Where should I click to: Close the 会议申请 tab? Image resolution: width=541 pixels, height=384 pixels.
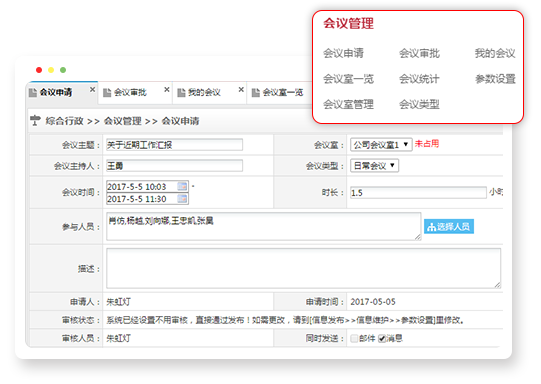click(92, 90)
